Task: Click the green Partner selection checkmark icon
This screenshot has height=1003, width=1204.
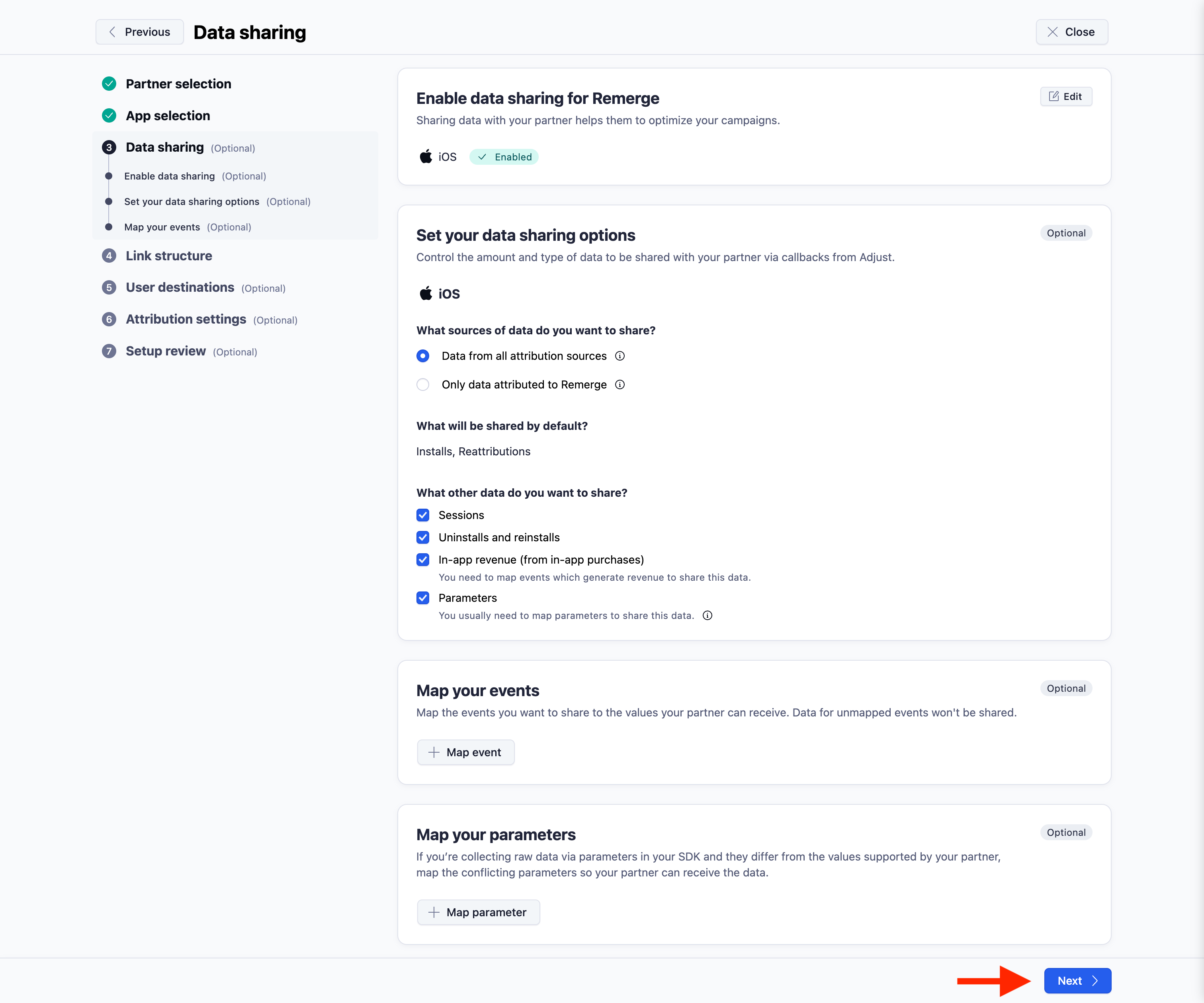Action: pos(109,84)
